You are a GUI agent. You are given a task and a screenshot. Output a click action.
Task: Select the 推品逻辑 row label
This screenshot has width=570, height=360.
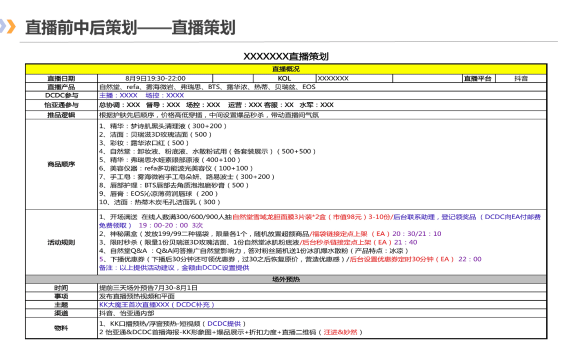coord(61,115)
